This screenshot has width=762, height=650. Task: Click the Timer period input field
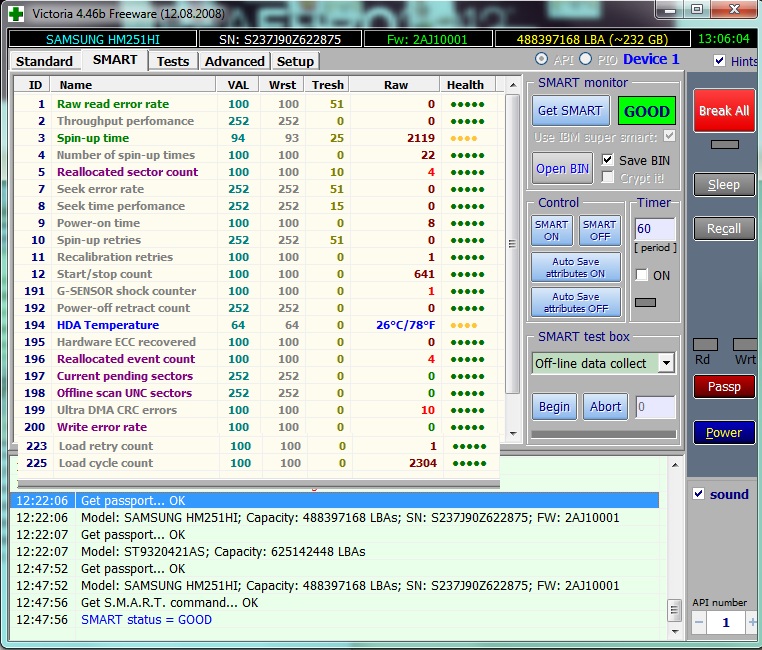655,229
